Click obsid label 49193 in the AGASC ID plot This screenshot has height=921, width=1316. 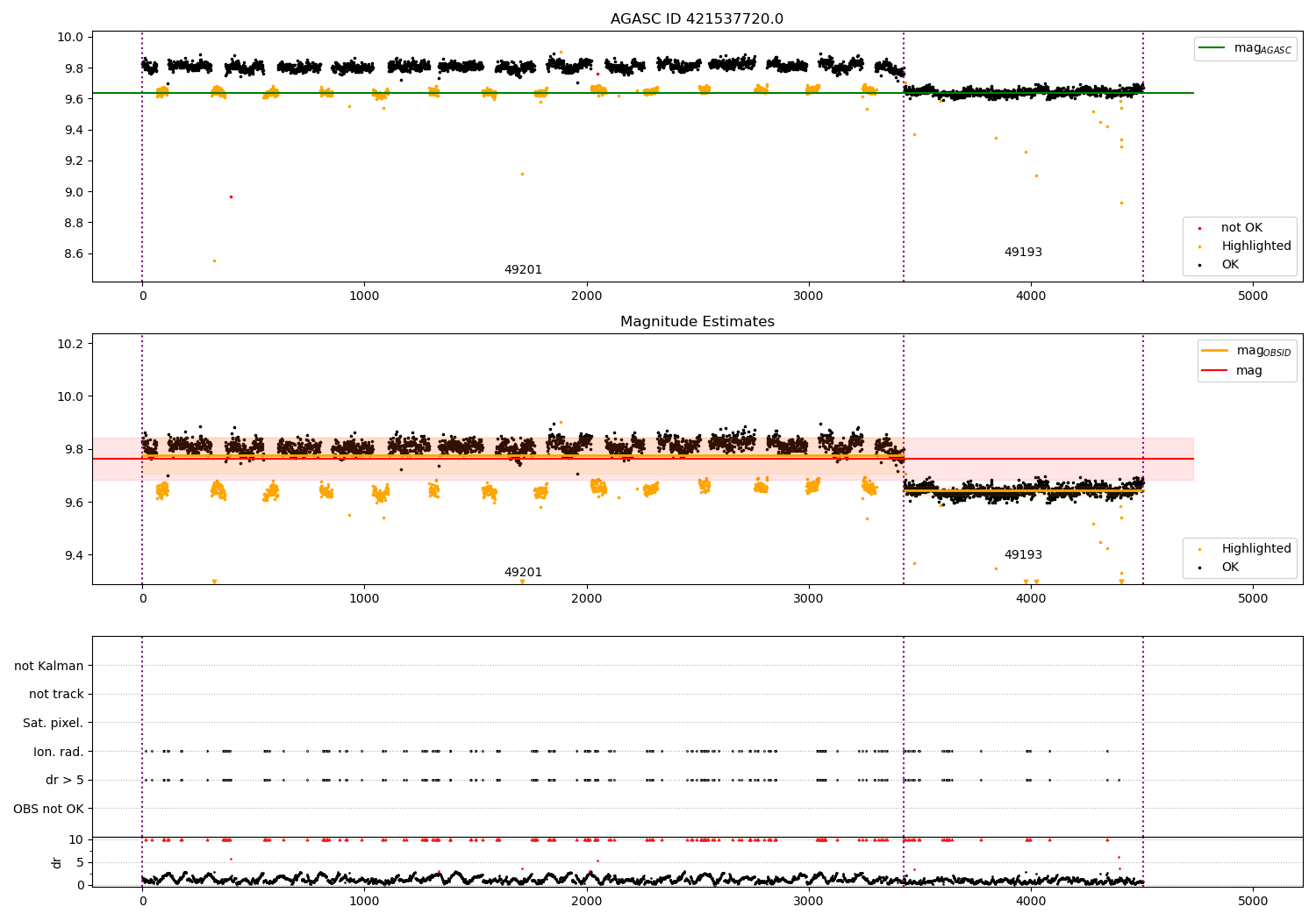click(x=1023, y=253)
